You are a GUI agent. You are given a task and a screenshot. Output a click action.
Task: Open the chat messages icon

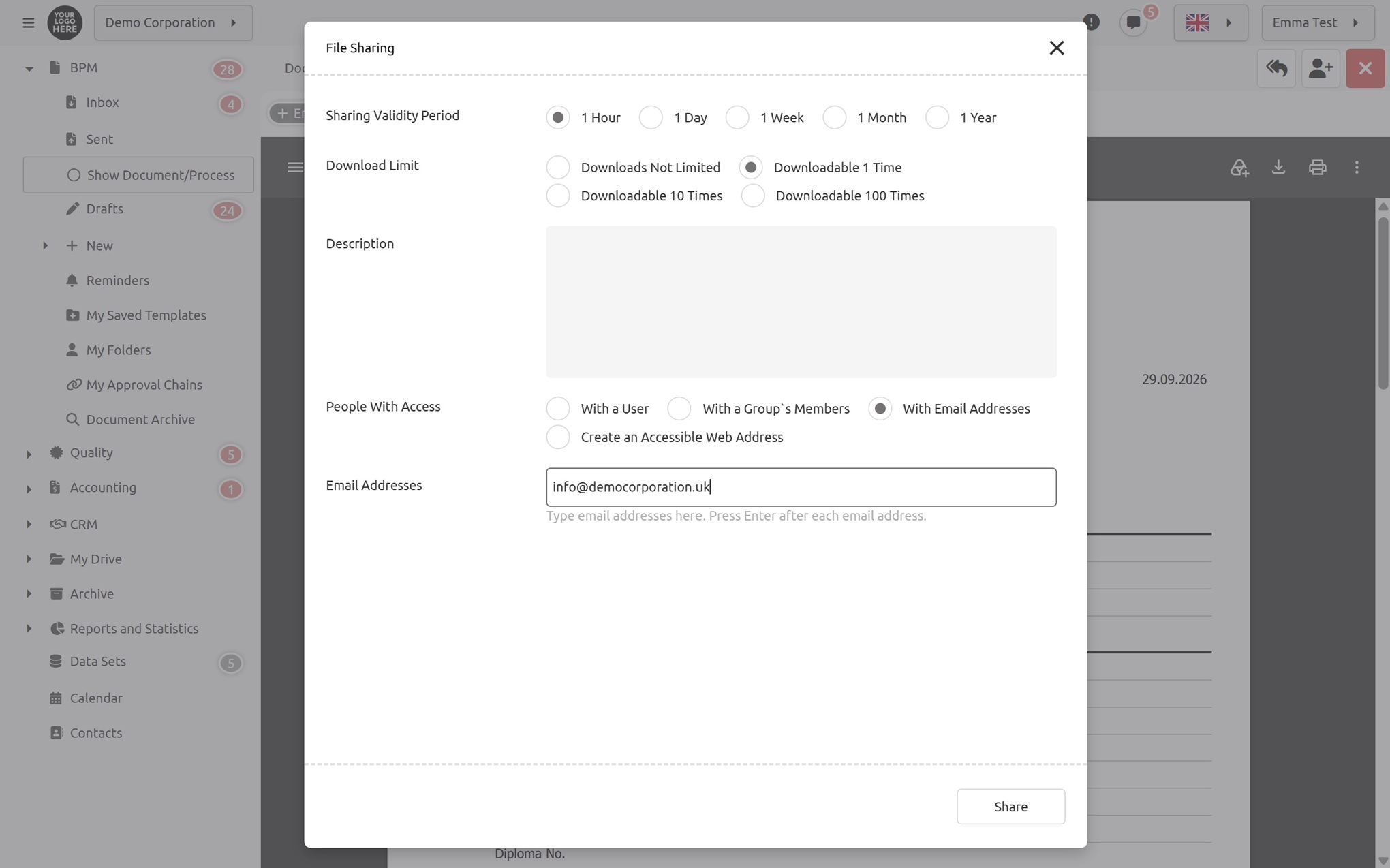pyautogui.click(x=1133, y=22)
